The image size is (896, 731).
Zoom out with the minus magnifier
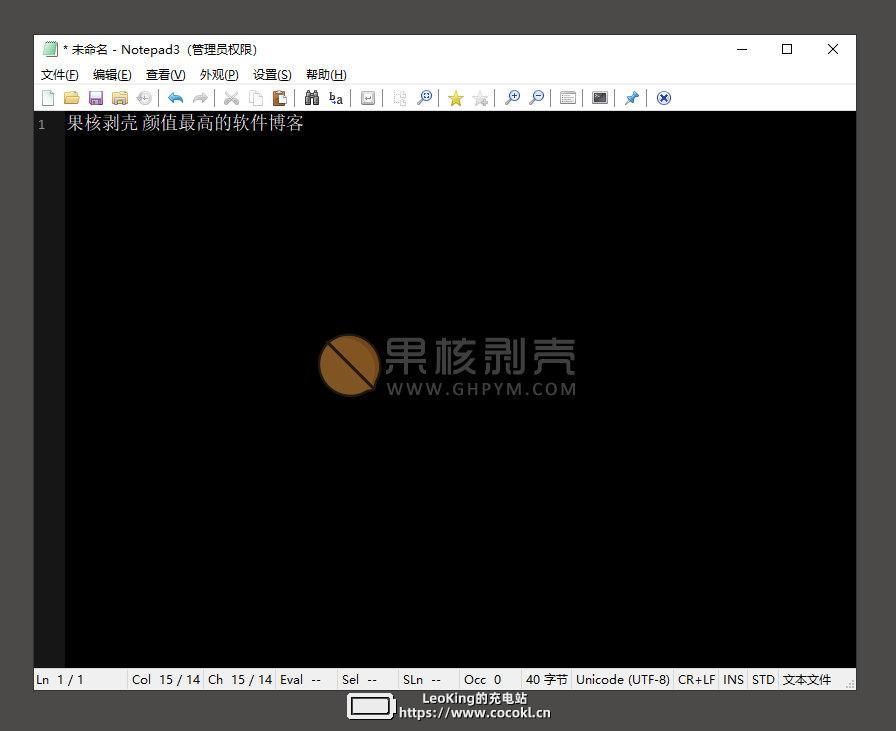536,98
